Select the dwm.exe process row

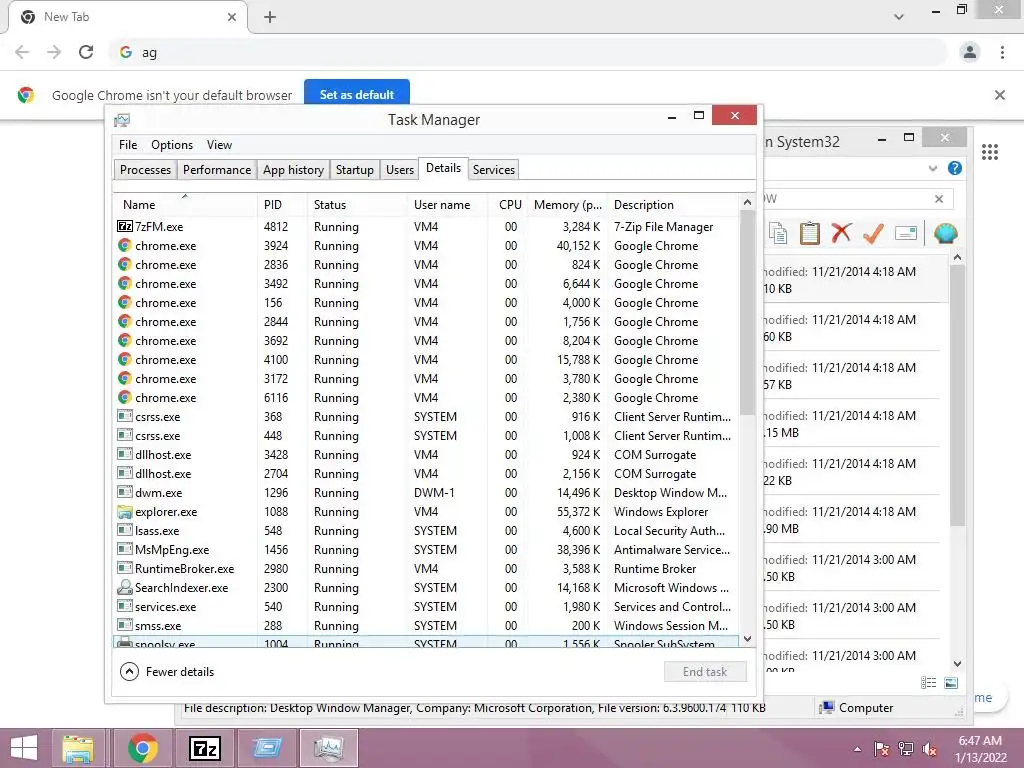point(426,493)
